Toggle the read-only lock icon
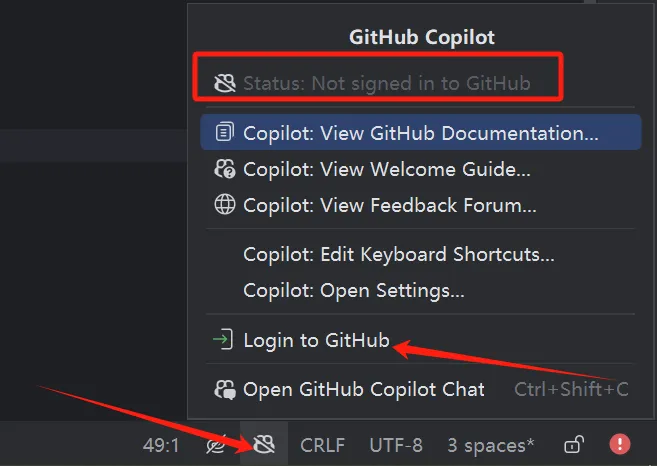 coord(574,445)
